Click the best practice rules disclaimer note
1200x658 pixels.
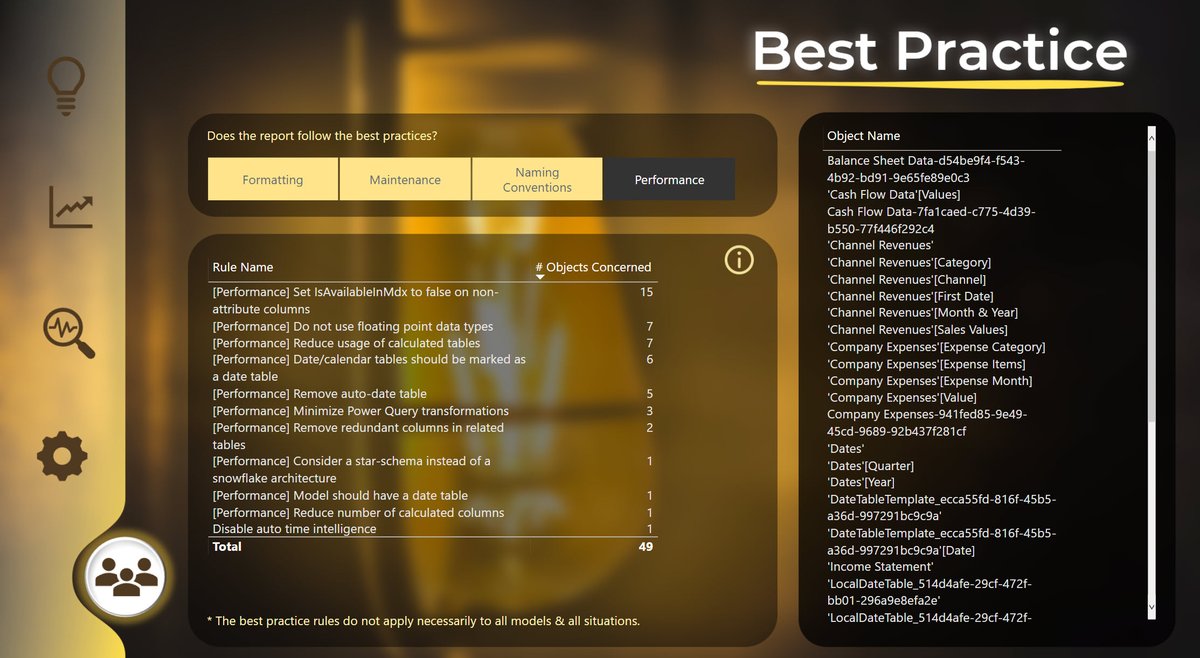[x=423, y=621]
